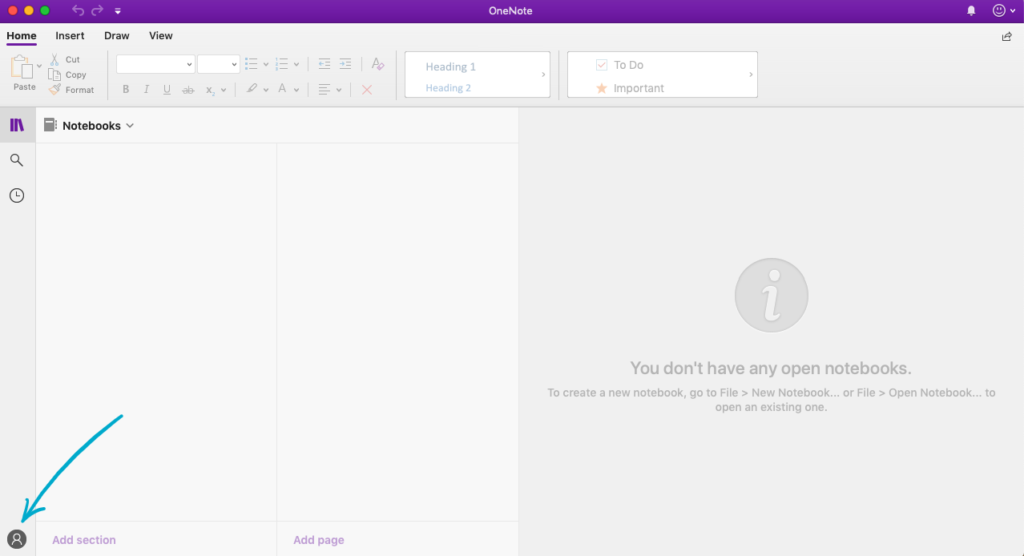
Task: Click the Share icon below title bar
Action: point(1006,37)
